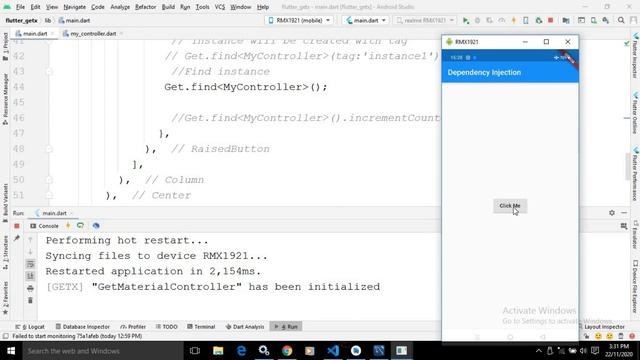Open Favorites side panel
The image size is (640, 360).
(5, 298)
